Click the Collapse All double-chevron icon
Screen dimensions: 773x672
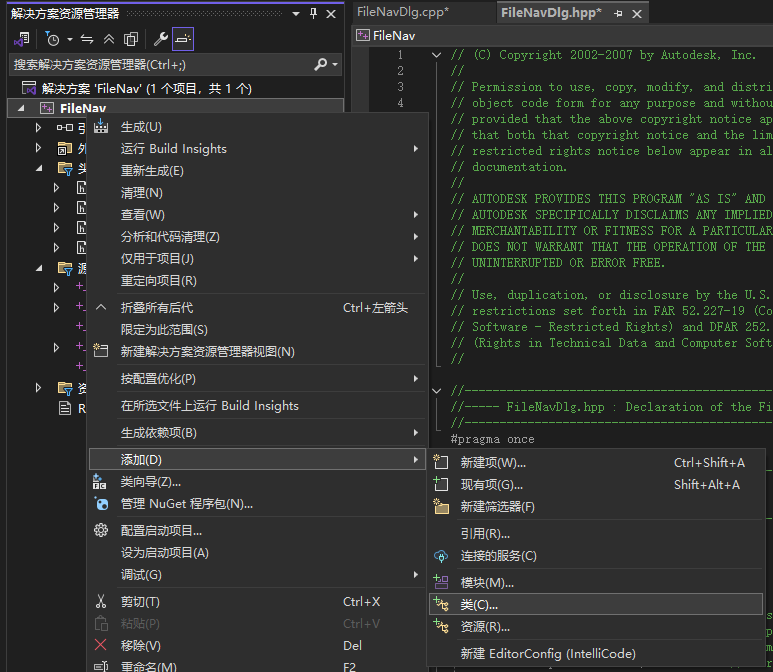pos(109,39)
